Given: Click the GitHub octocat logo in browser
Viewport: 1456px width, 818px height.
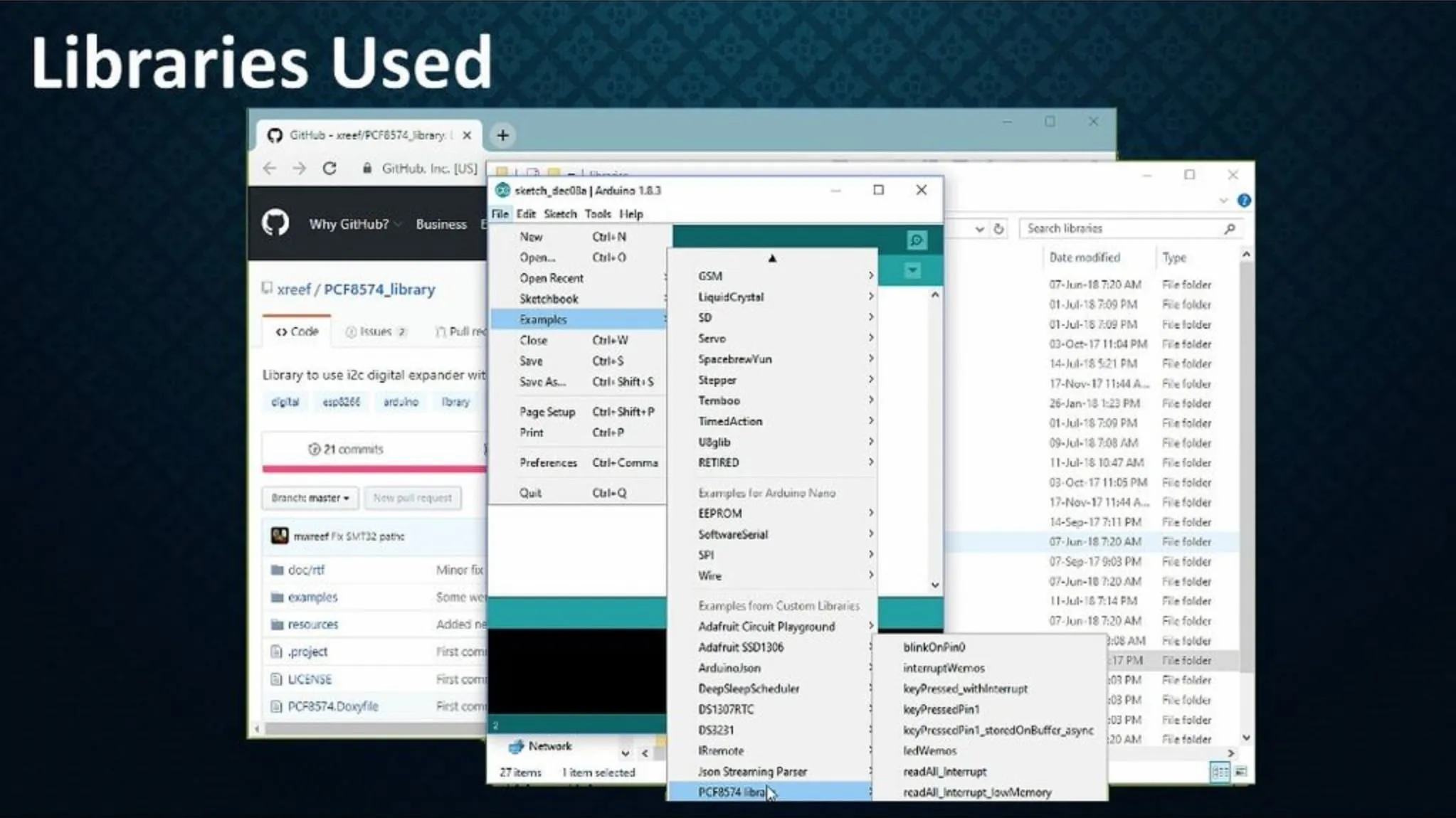Looking at the screenshot, I should pyautogui.click(x=275, y=223).
